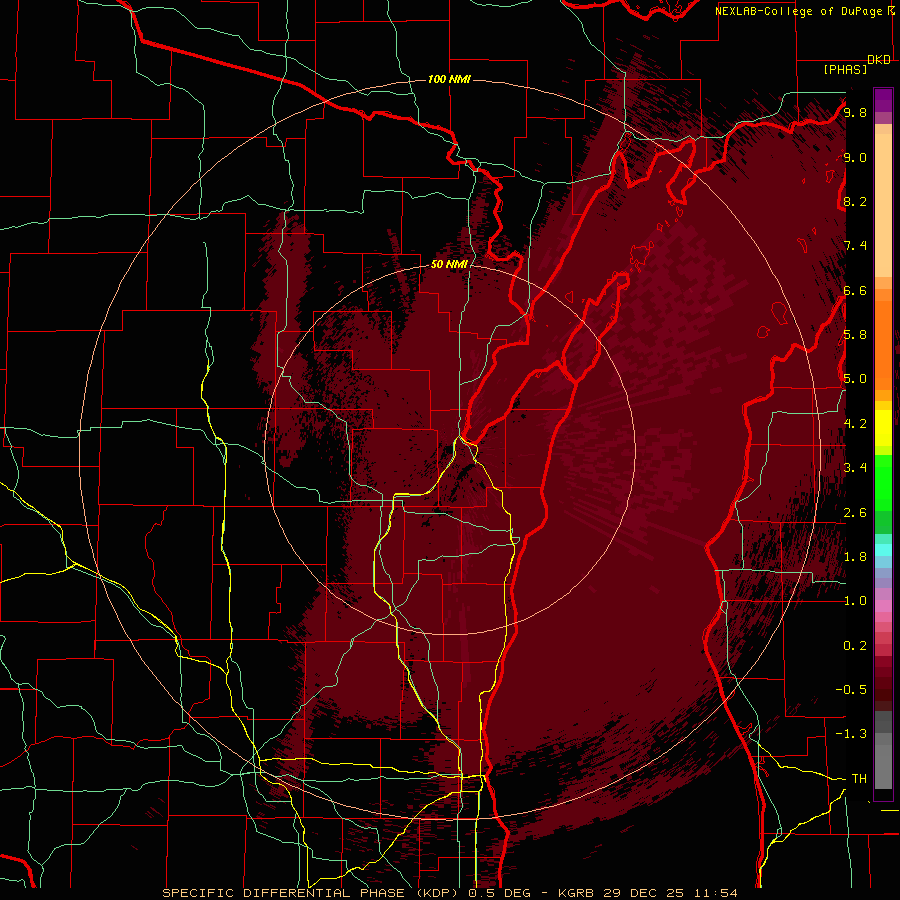Click the cyan band of color bar
The image size is (900, 900).
[x=883, y=549]
